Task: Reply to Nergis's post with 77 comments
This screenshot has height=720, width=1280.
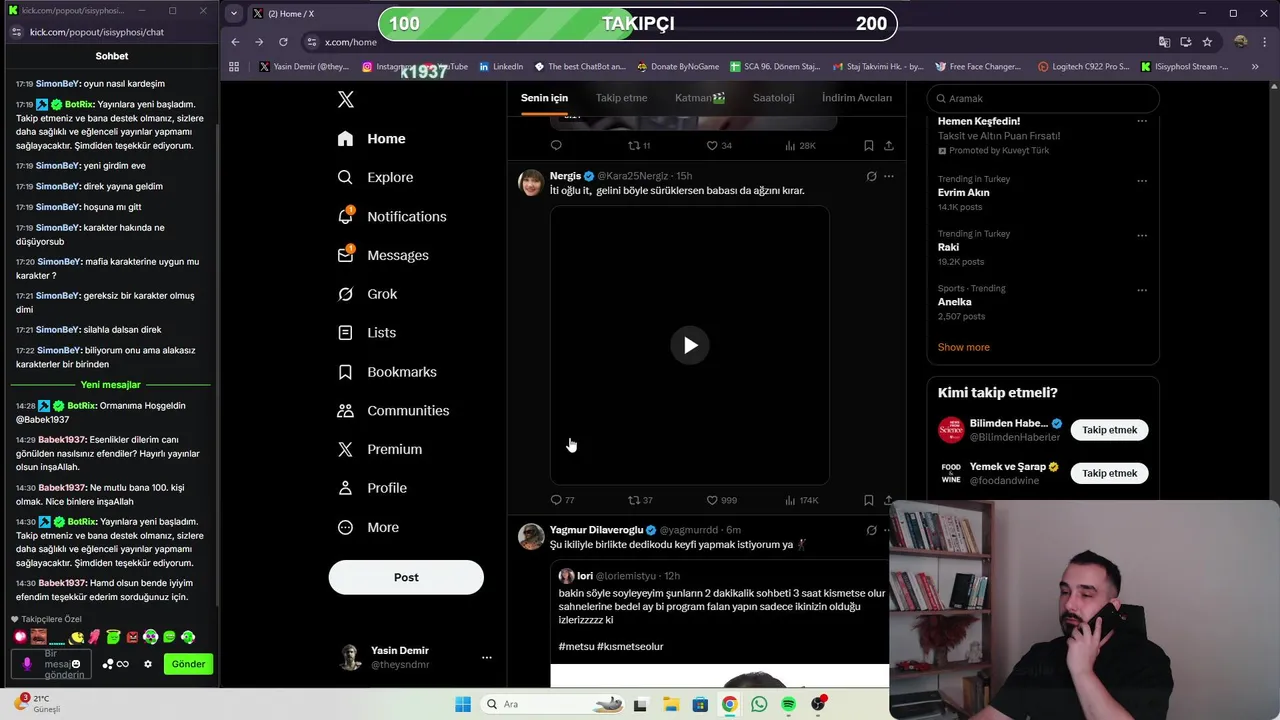Action: tap(562, 500)
